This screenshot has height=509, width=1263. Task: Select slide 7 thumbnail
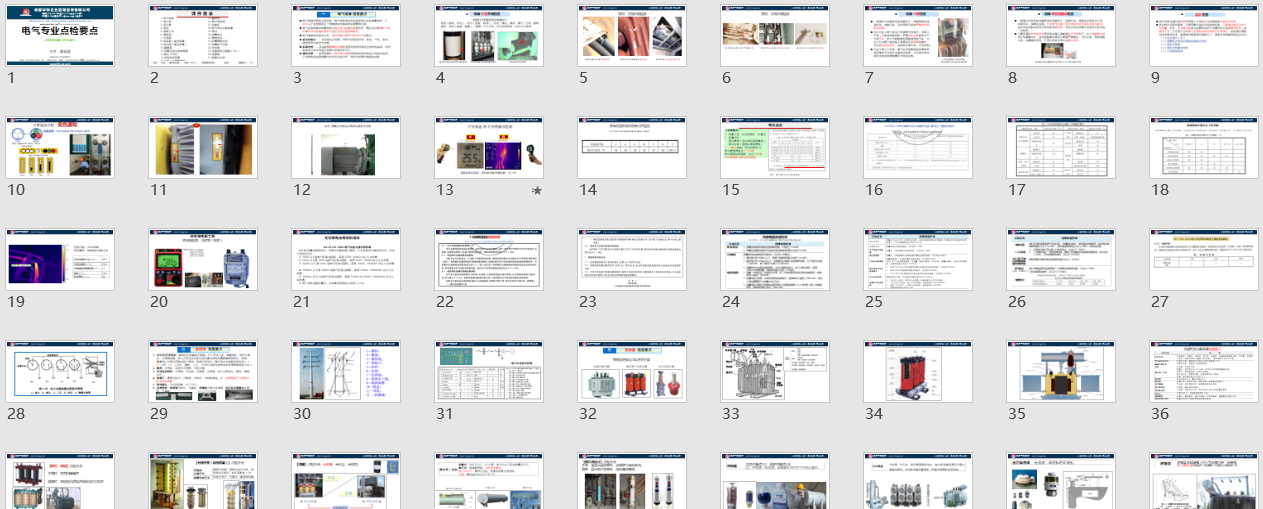(x=918, y=35)
